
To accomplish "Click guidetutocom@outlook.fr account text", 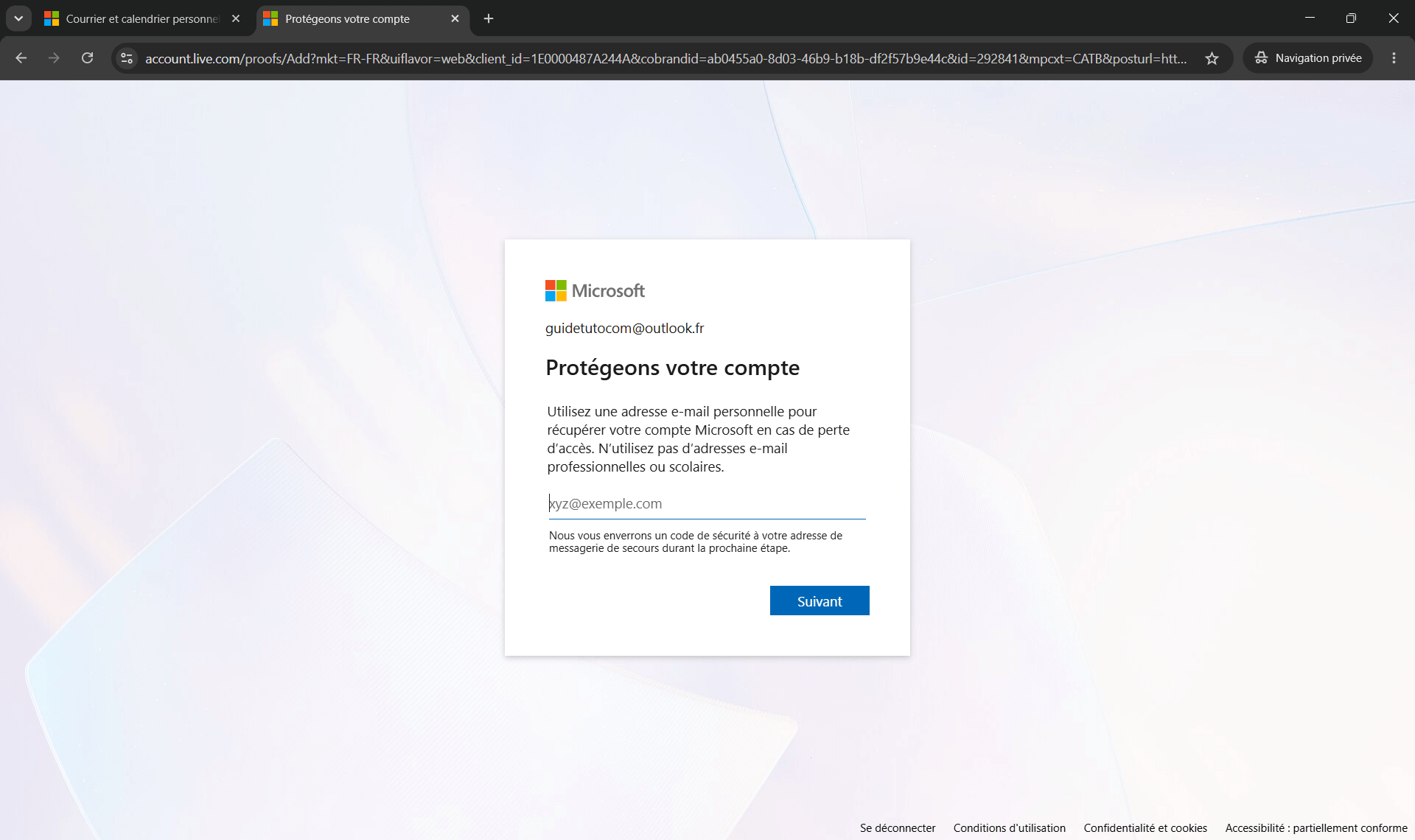I will pyautogui.click(x=624, y=329).
